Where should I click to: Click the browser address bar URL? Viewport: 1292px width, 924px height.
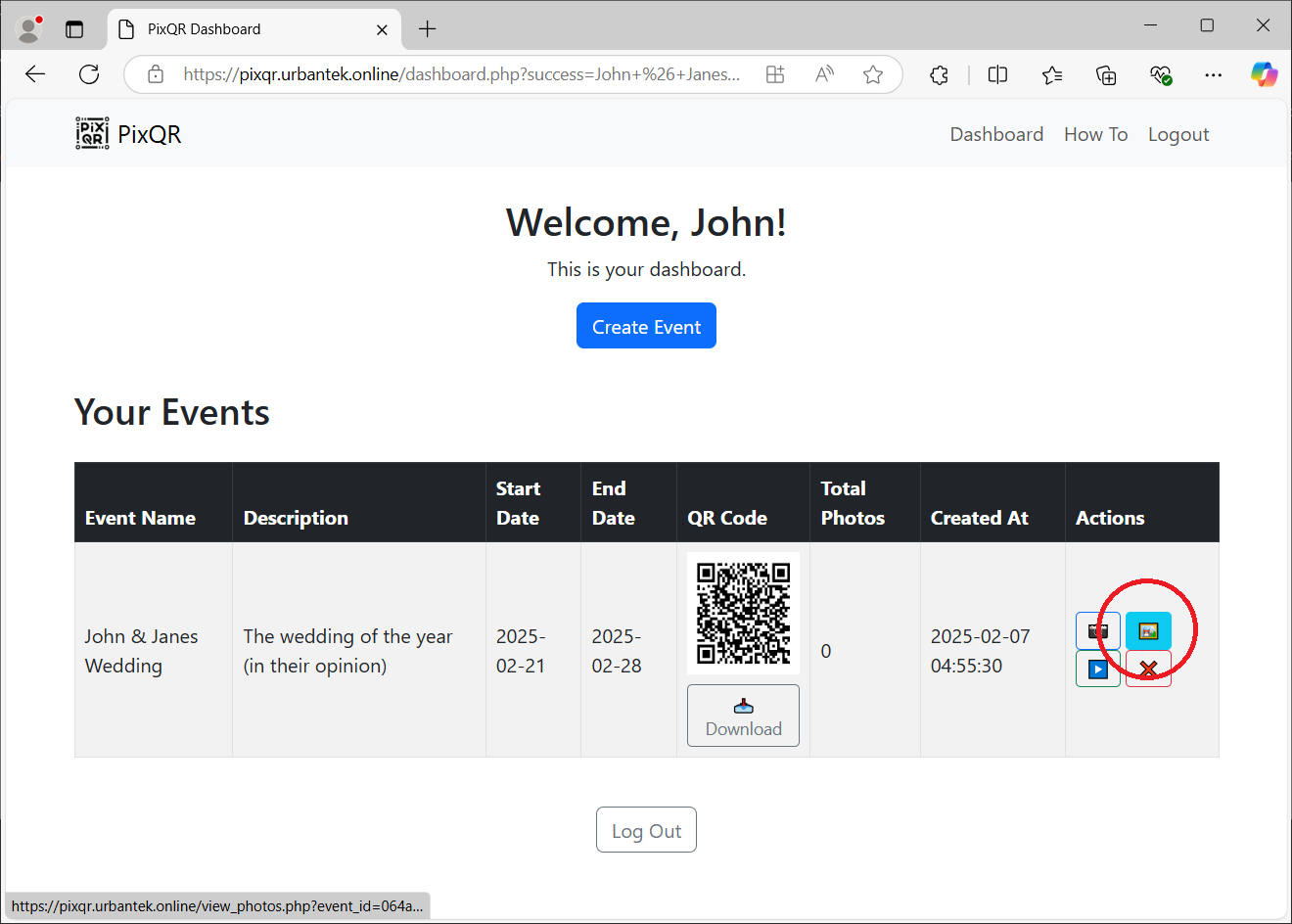coord(460,74)
